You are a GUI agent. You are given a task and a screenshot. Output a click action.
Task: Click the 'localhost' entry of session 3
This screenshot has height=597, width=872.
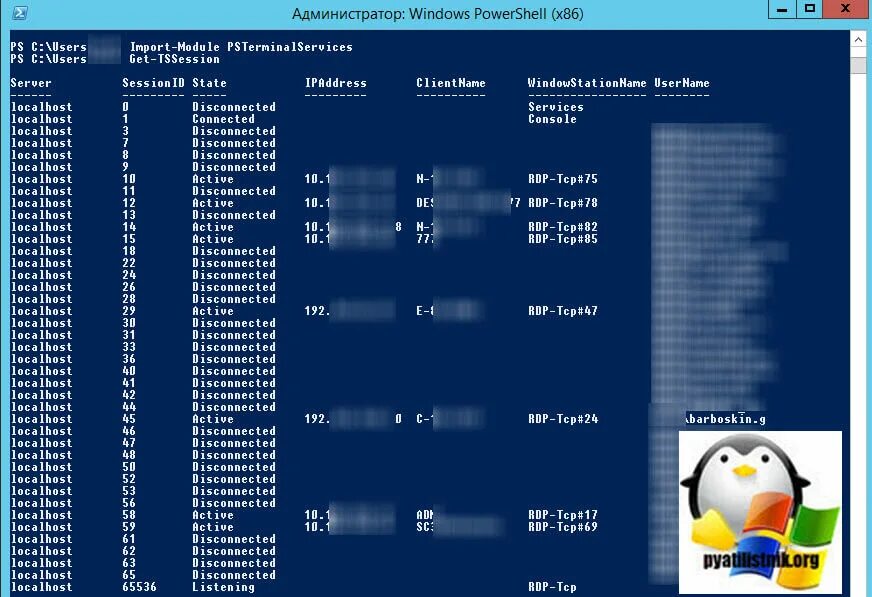coord(42,131)
